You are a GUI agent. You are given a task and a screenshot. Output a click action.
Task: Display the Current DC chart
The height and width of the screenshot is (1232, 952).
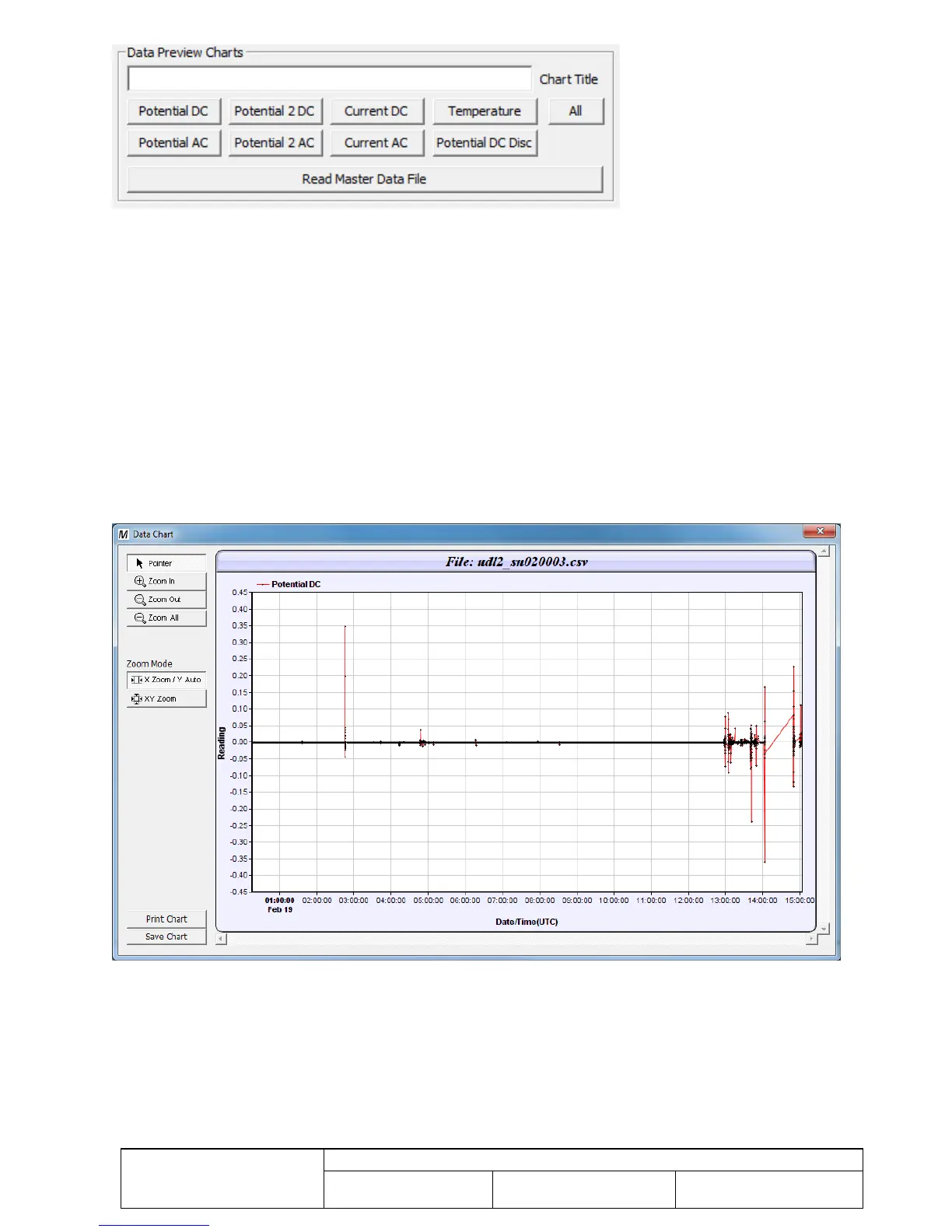(x=376, y=111)
